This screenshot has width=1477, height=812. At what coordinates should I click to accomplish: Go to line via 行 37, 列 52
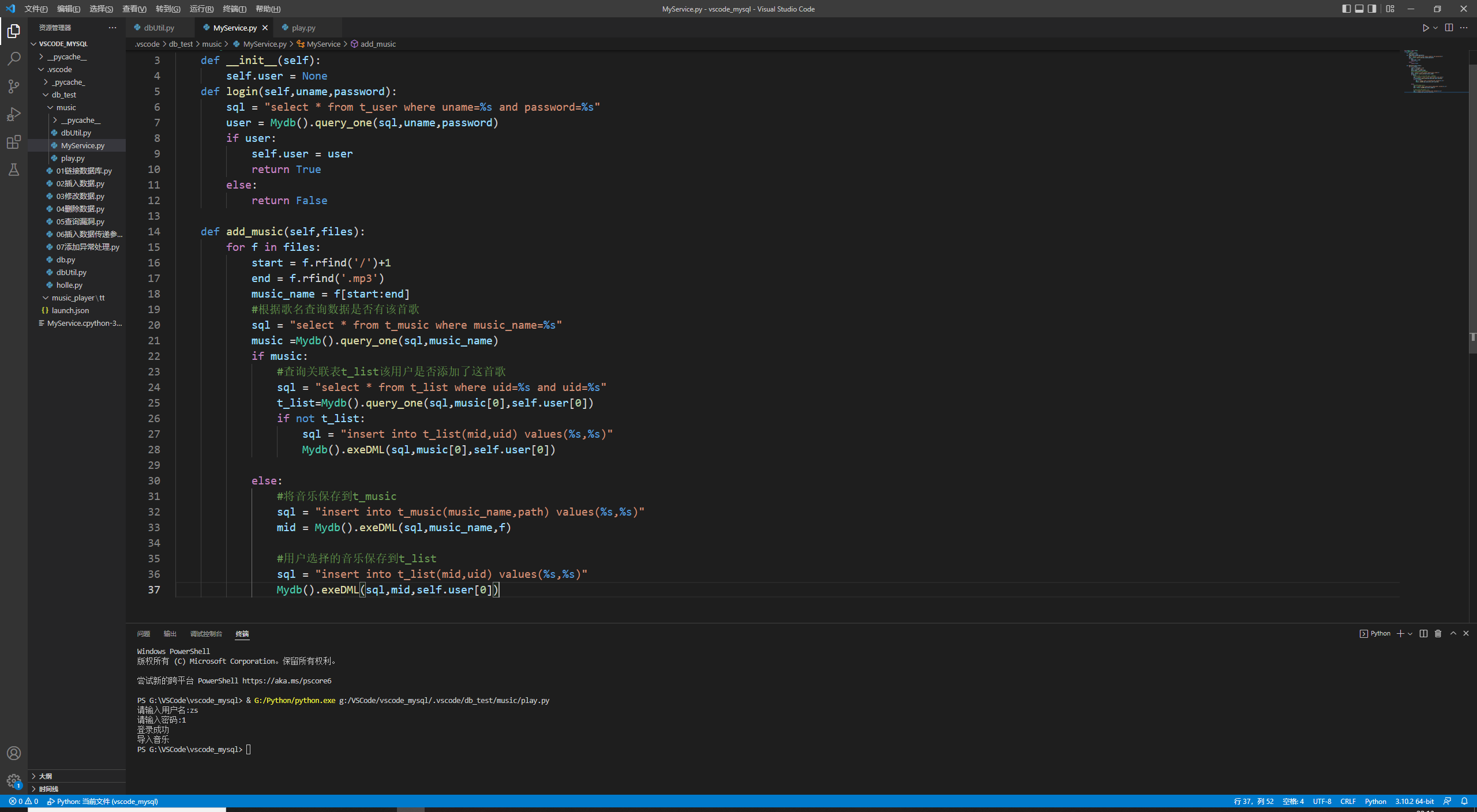coord(1253,802)
